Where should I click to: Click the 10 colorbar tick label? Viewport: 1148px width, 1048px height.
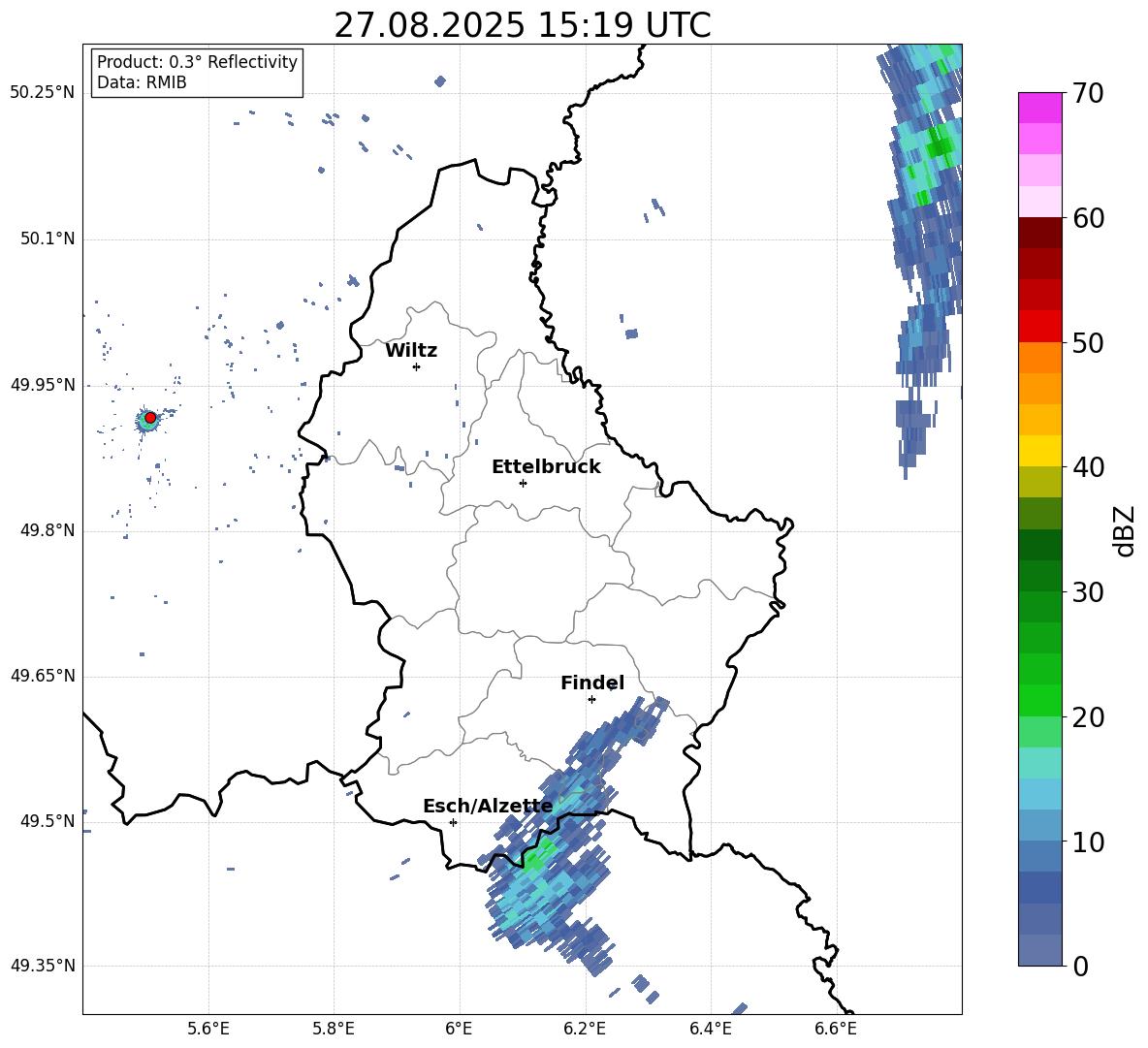coord(1088,842)
